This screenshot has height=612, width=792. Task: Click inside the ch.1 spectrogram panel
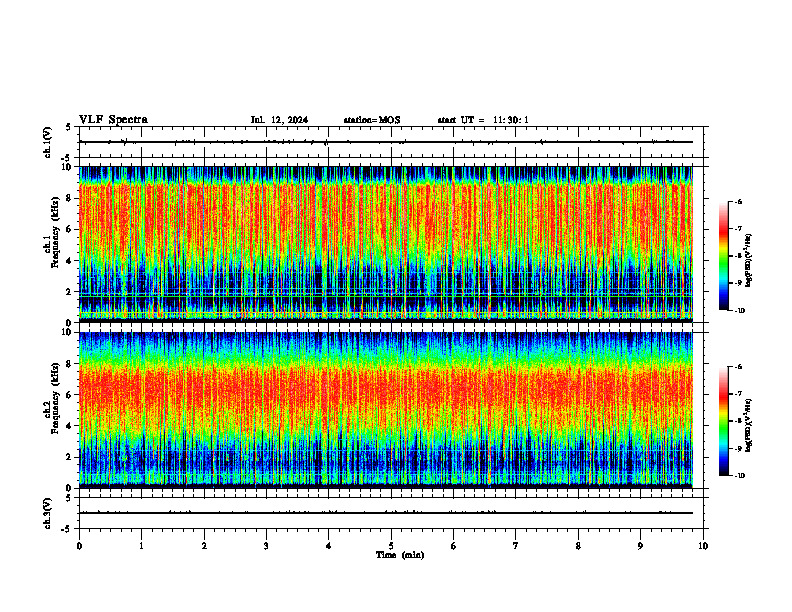click(x=386, y=244)
